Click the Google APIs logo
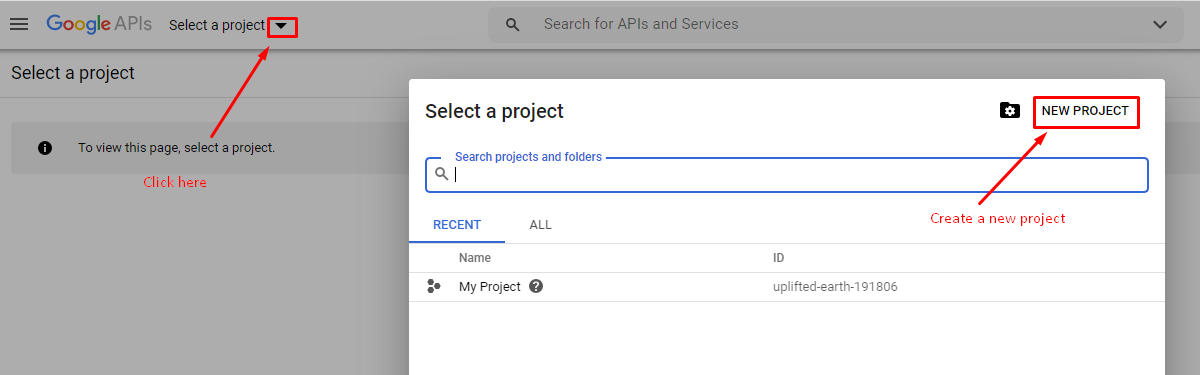Image resolution: width=1200 pixels, height=375 pixels. point(99,24)
